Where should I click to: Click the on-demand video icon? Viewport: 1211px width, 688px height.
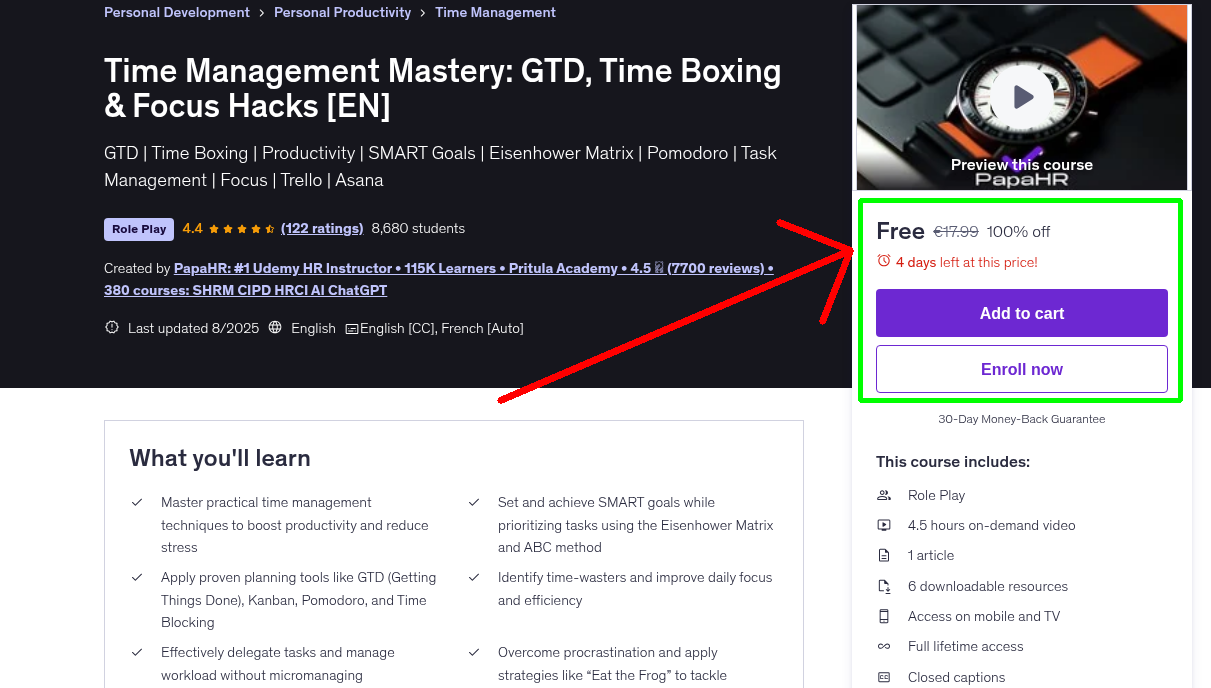click(x=884, y=525)
